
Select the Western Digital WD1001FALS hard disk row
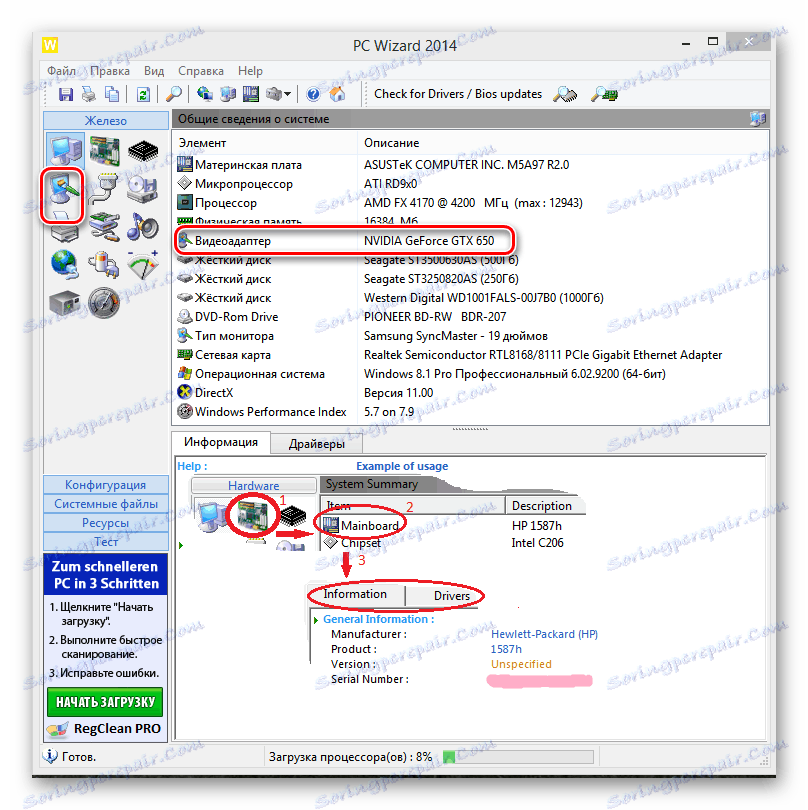470,298
